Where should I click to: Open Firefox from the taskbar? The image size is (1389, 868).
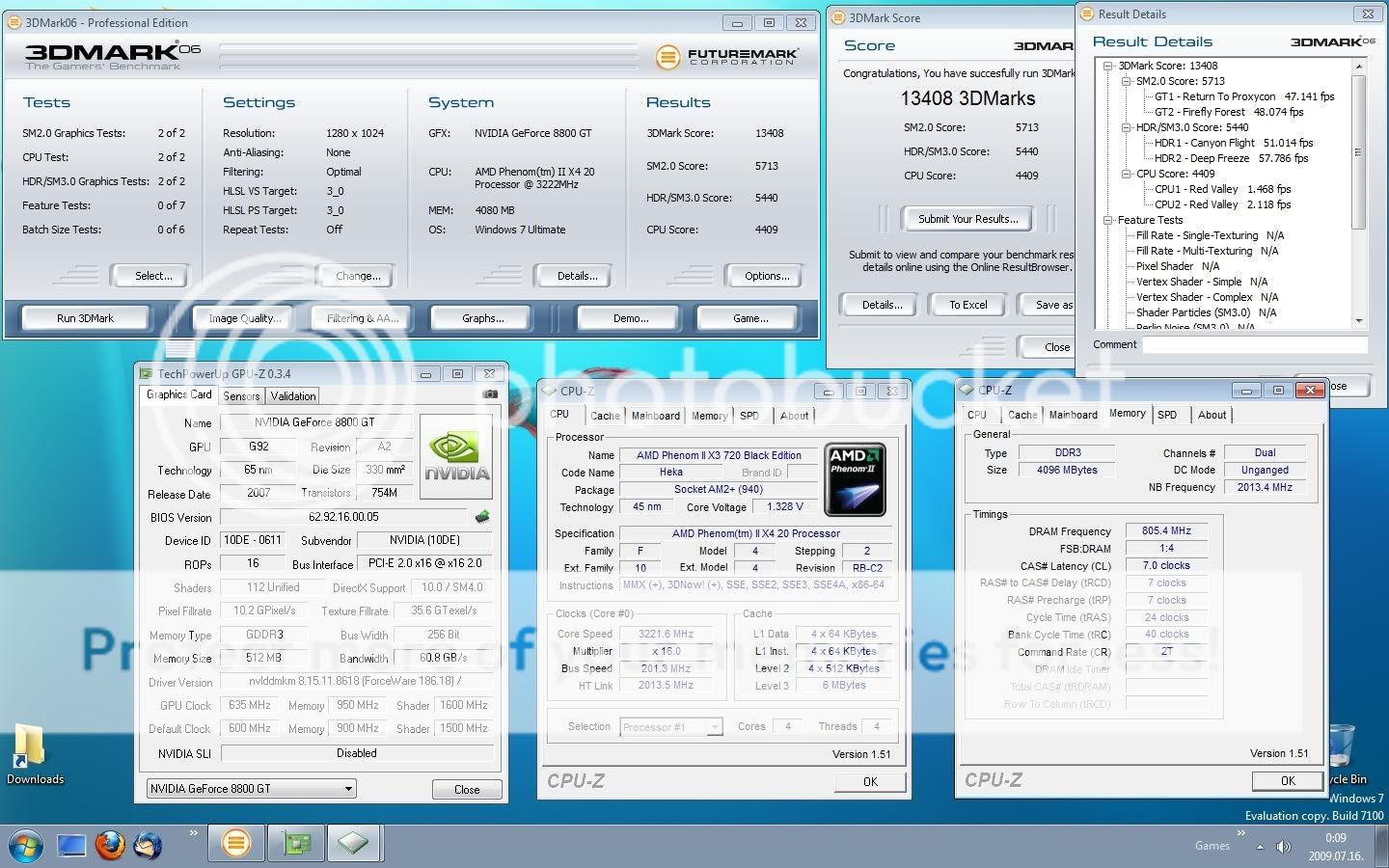[110, 845]
